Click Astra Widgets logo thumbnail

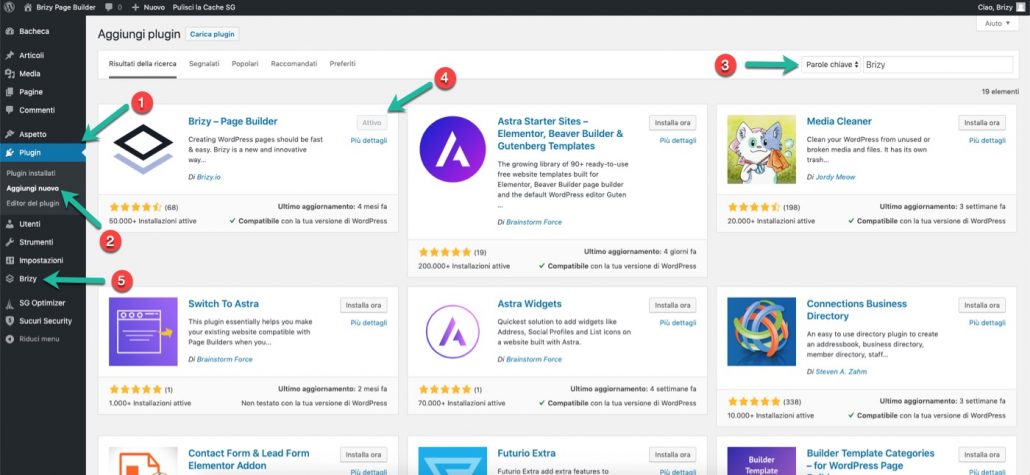click(x=453, y=332)
